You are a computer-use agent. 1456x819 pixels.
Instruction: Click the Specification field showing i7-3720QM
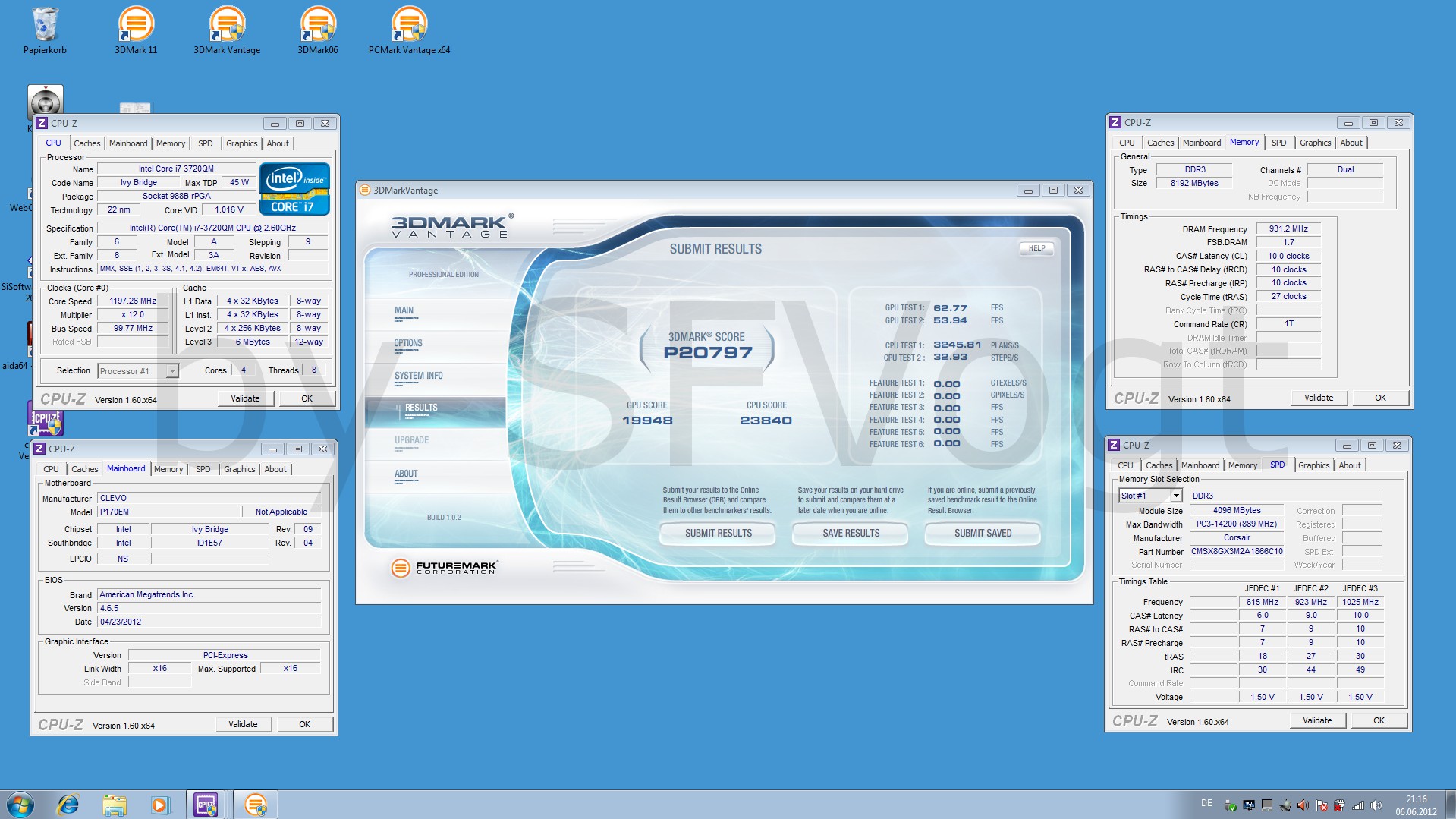[212, 228]
